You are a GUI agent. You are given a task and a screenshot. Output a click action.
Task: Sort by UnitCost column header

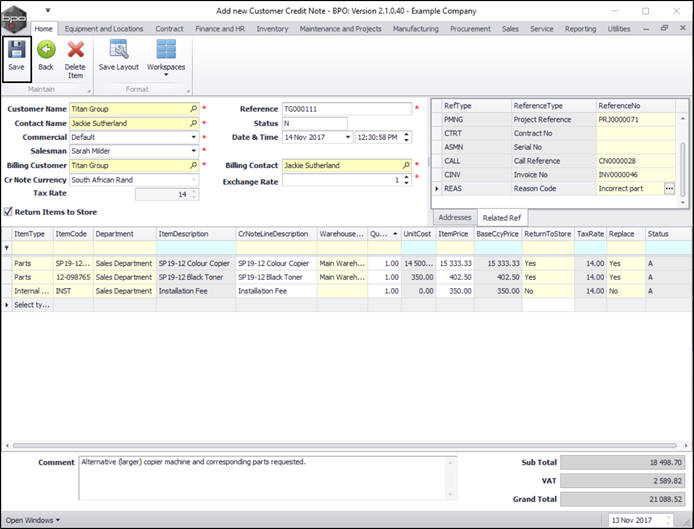(x=418, y=234)
